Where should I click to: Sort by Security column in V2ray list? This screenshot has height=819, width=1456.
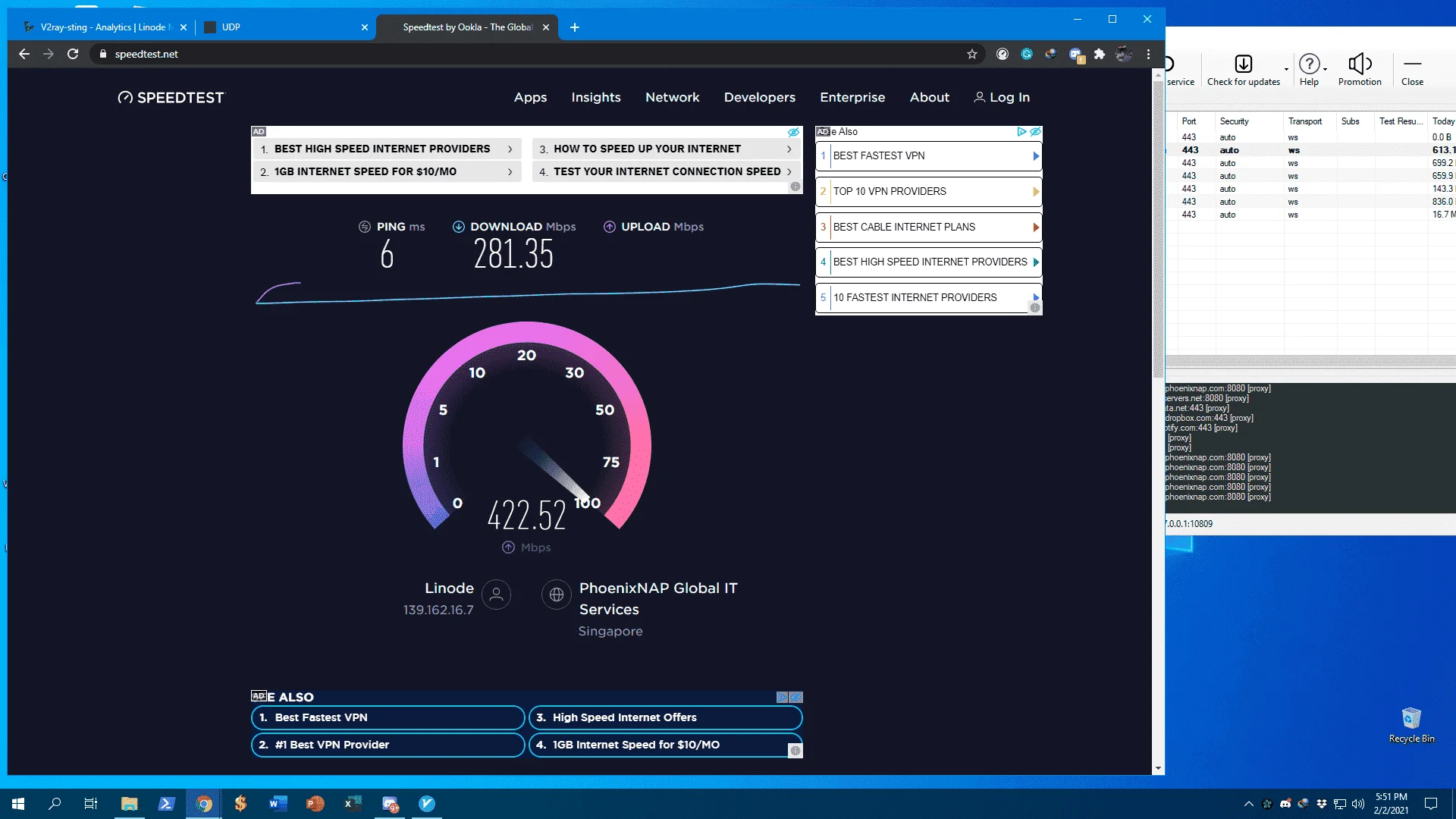coord(1235,121)
